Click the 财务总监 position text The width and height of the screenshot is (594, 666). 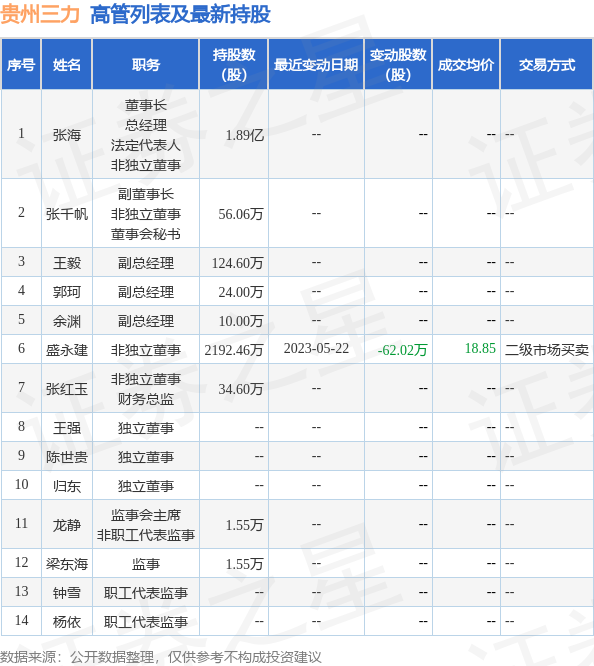pos(146,398)
